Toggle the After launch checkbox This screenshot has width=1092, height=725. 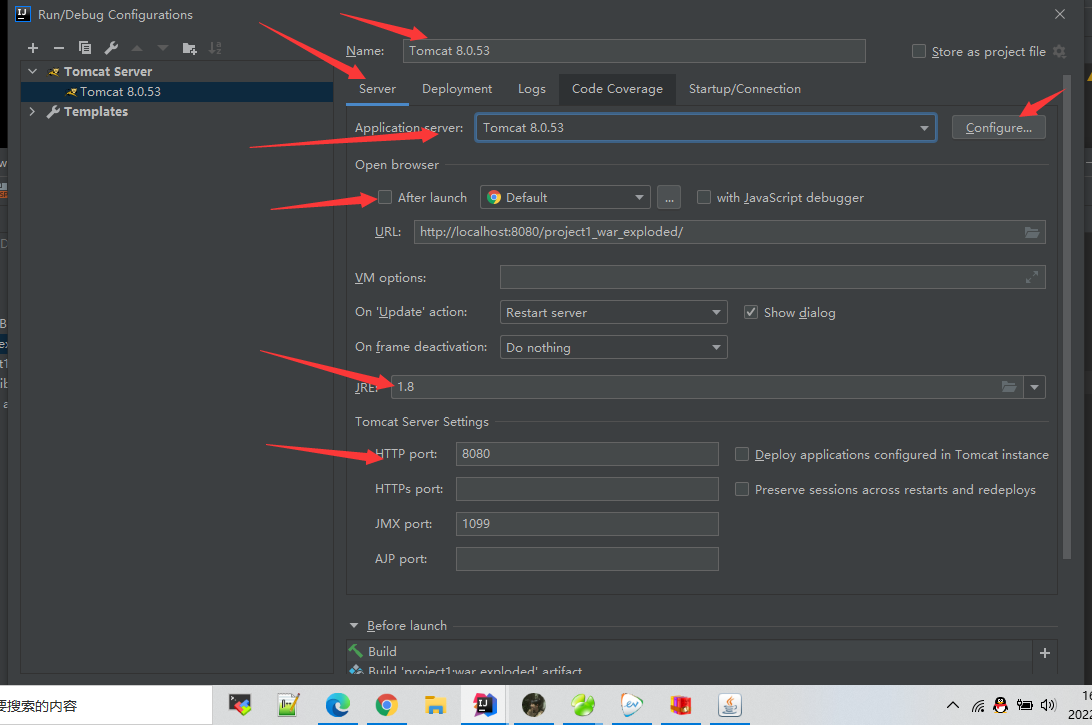[x=385, y=197]
